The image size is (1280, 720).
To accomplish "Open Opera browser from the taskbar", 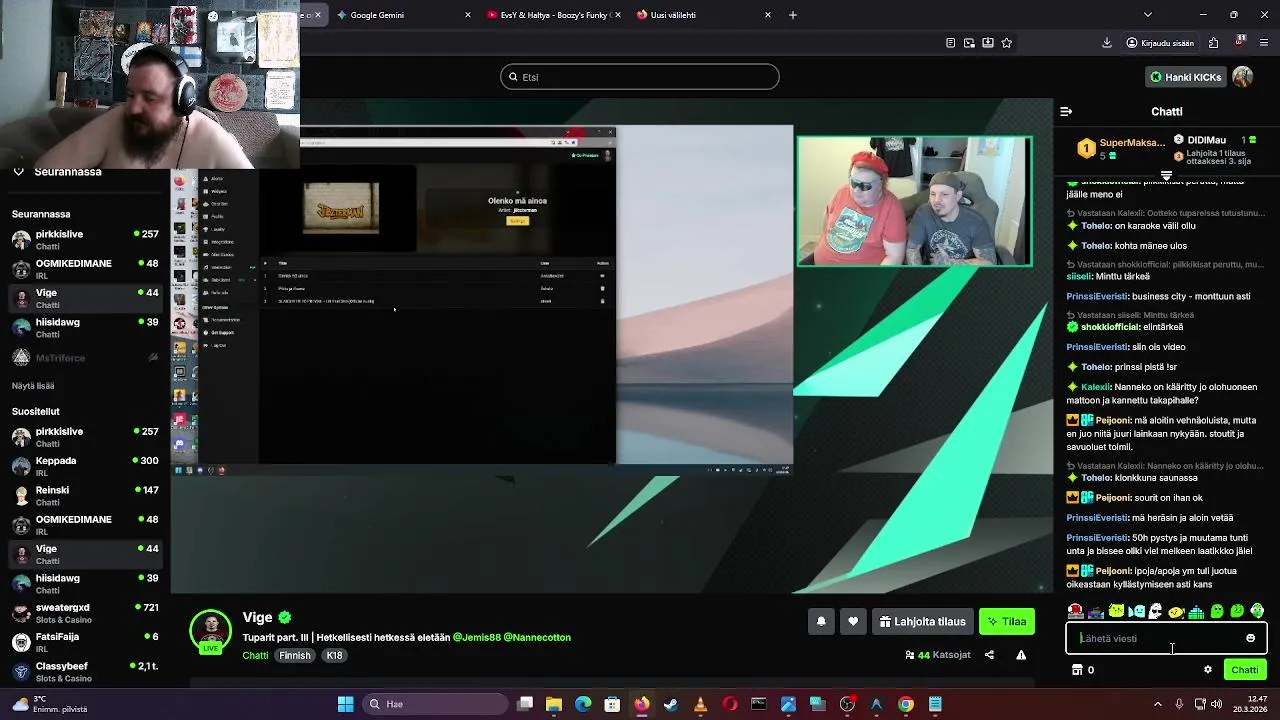I will click(x=730, y=704).
